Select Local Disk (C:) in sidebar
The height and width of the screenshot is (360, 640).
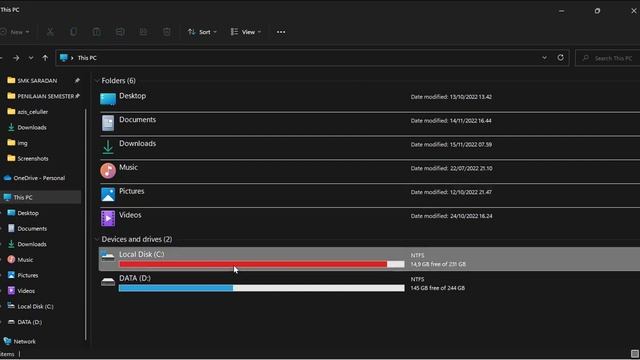point(35,306)
